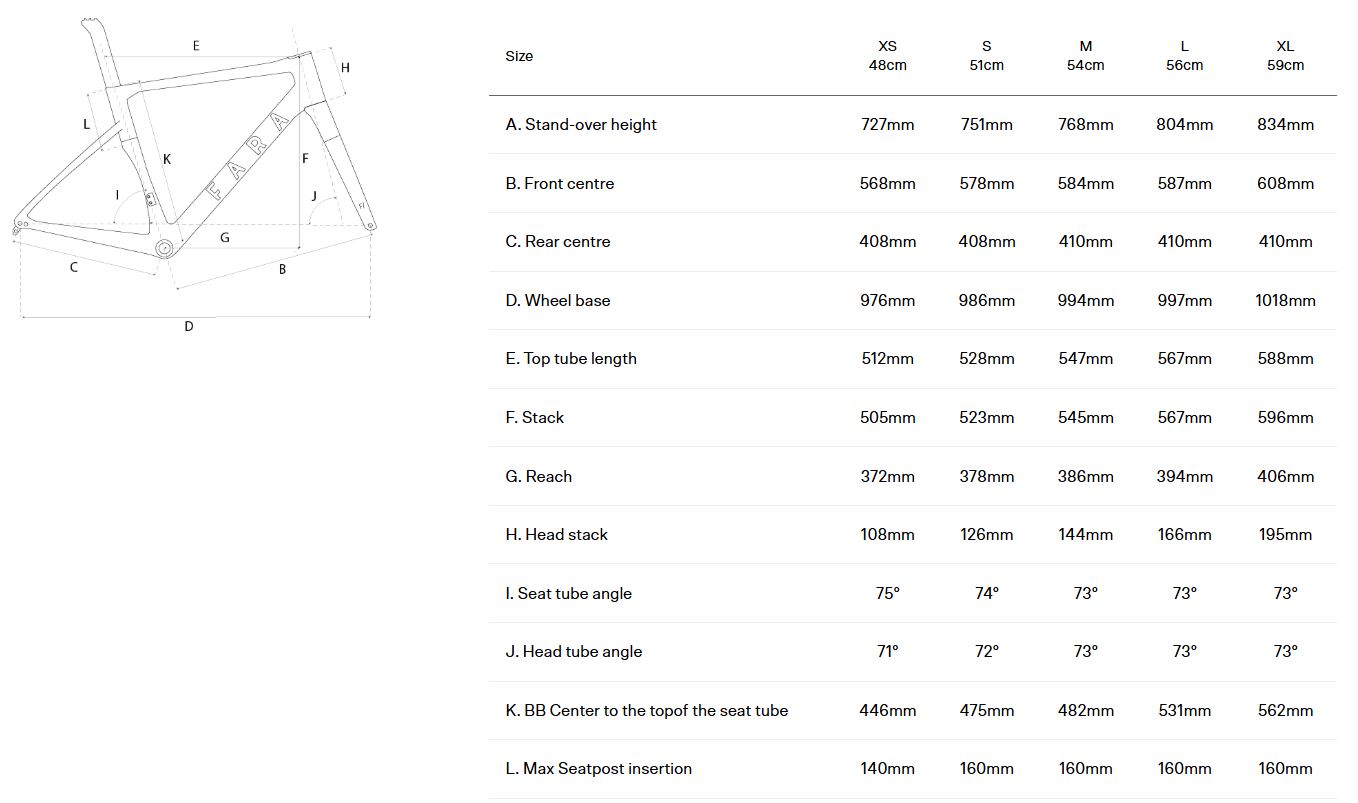The image size is (1358, 803).
Task: Click the 'Size' header label
Action: [519, 56]
